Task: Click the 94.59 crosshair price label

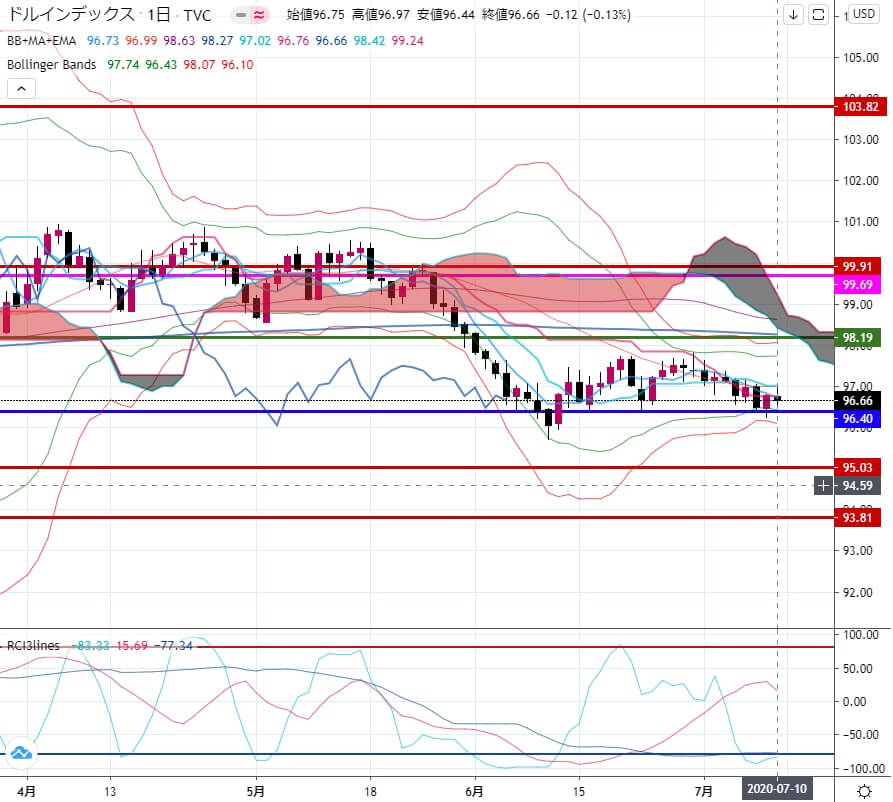Action: pyautogui.click(x=857, y=485)
